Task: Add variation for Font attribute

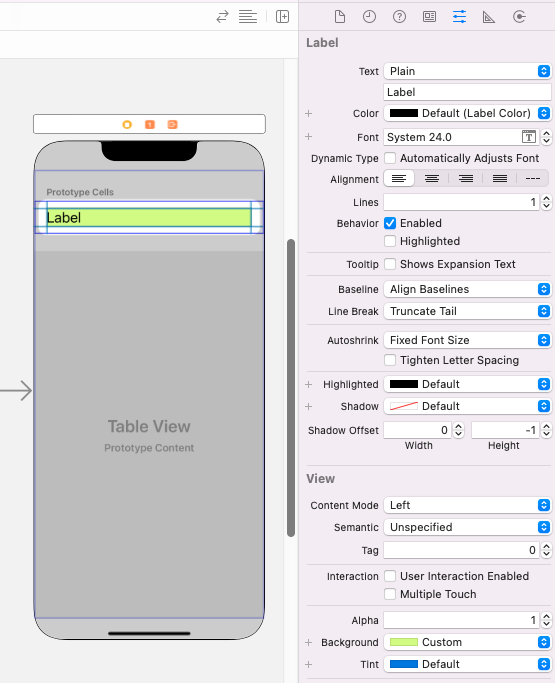Action: pos(309,137)
